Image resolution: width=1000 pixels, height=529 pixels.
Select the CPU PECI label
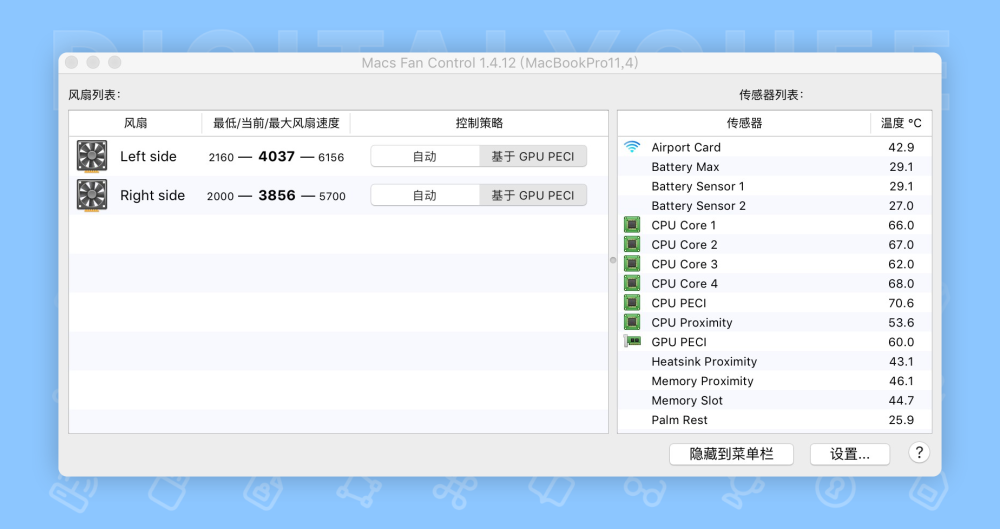click(x=679, y=303)
